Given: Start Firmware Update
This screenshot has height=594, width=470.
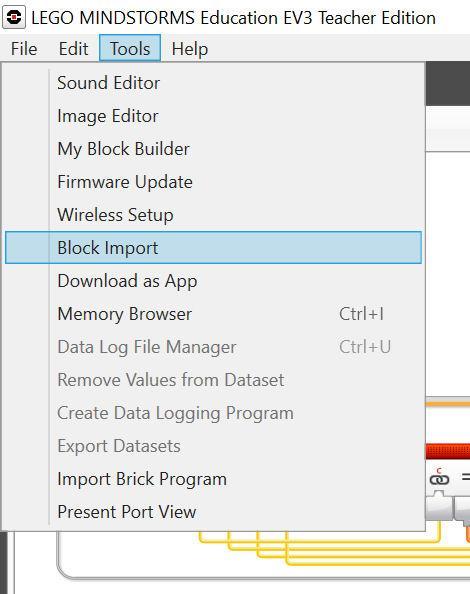Looking at the screenshot, I should [213, 182].
